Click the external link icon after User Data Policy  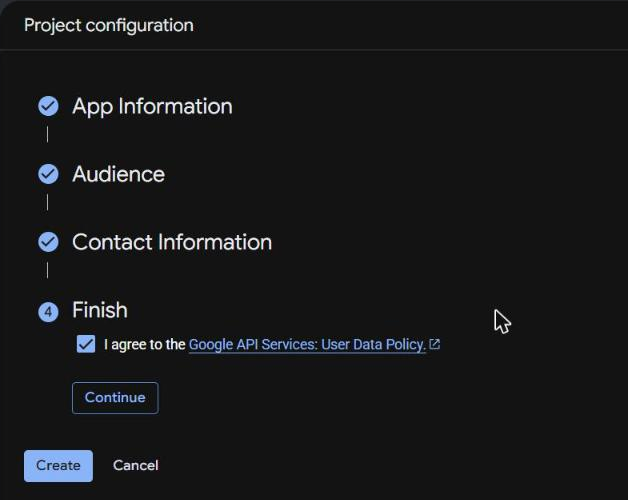(x=435, y=344)
